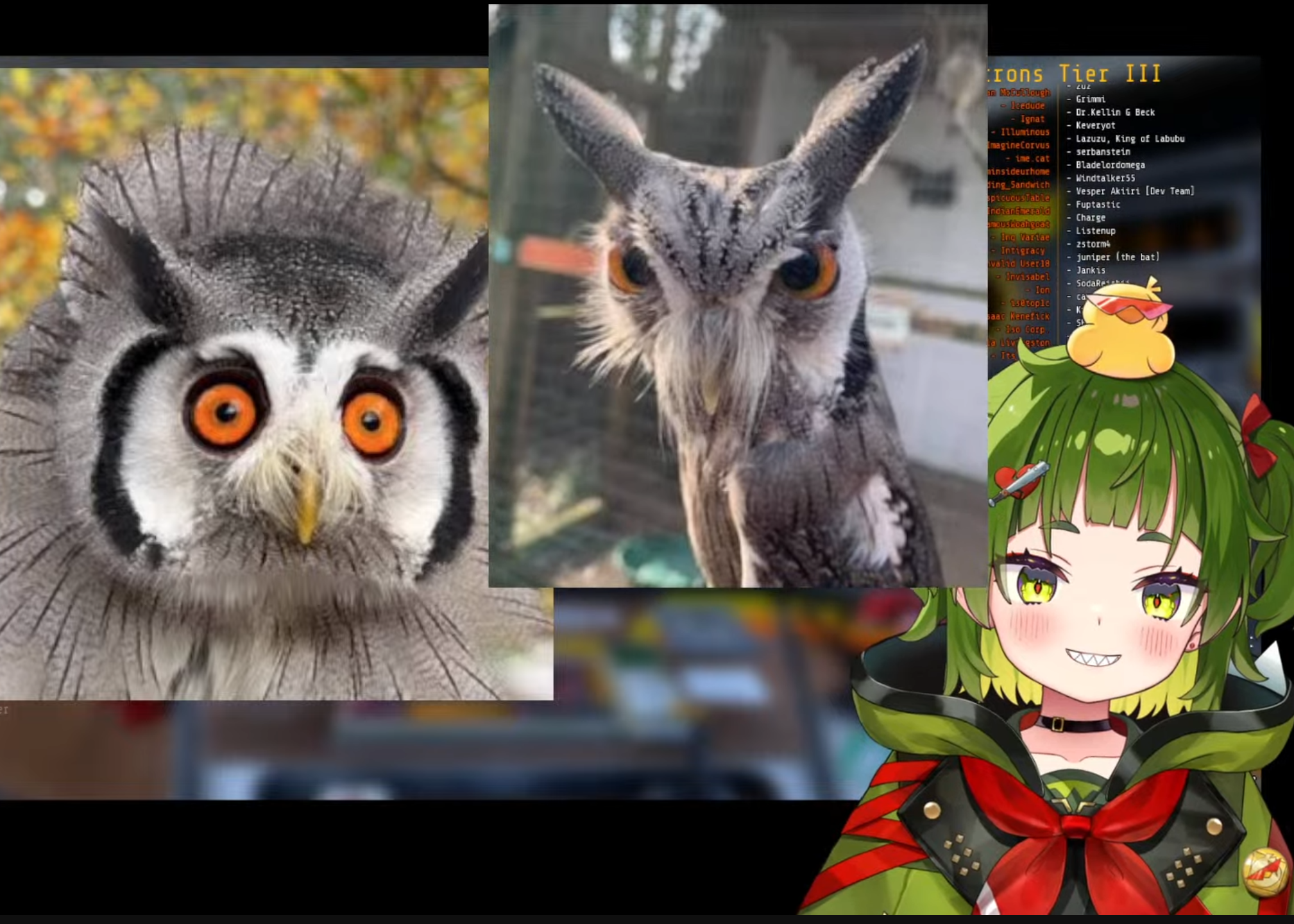Click the orange patron name 'Ignat'
Screen dimensions: 1294x924
(1032, 119)
